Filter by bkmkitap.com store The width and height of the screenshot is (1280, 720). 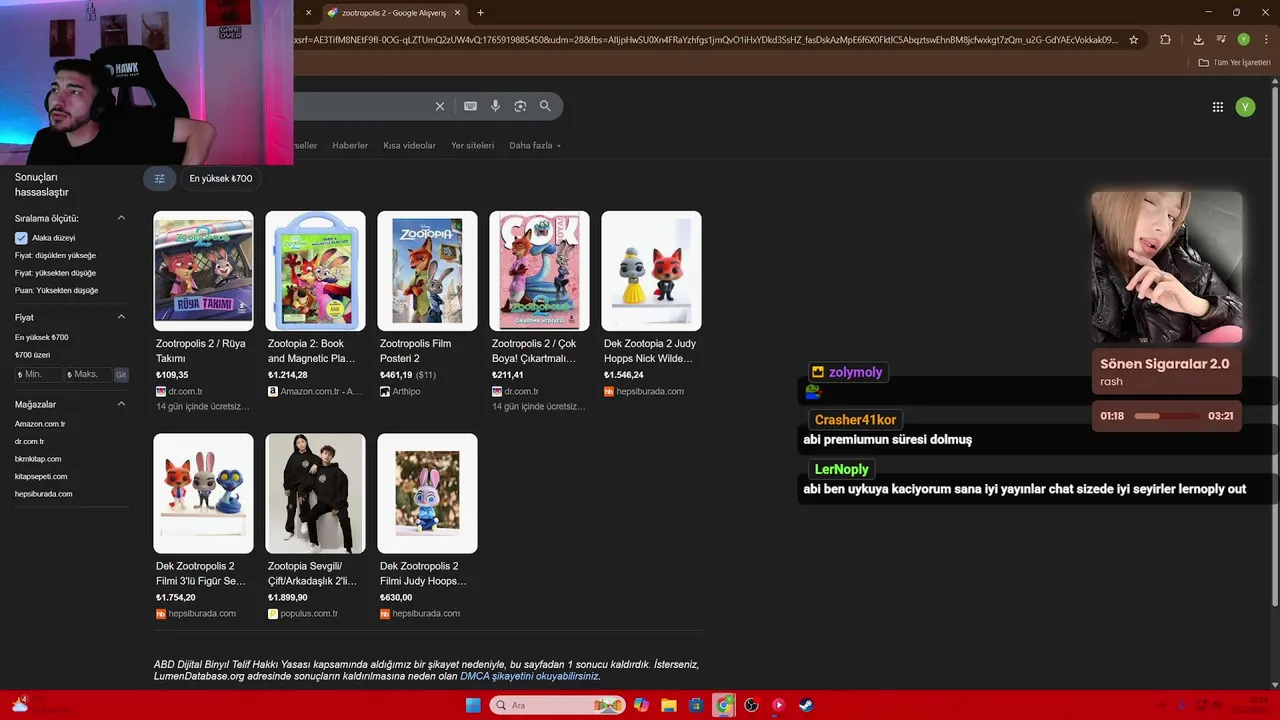38,459
